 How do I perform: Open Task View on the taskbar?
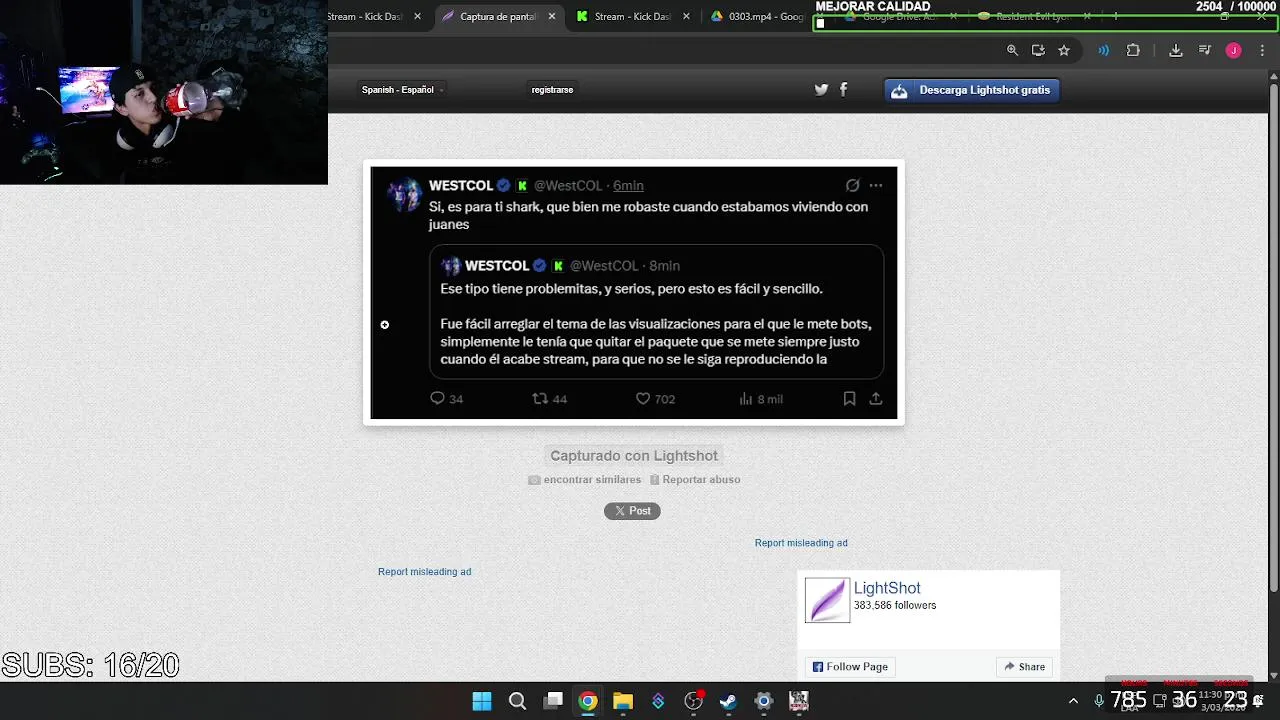pyautogui.click(x=553, y=701)
